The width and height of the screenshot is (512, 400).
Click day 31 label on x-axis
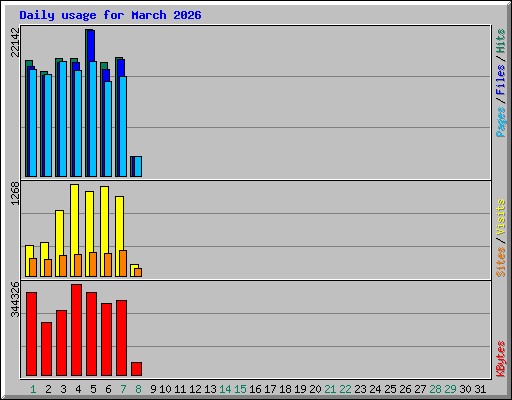tap(480, 389)
